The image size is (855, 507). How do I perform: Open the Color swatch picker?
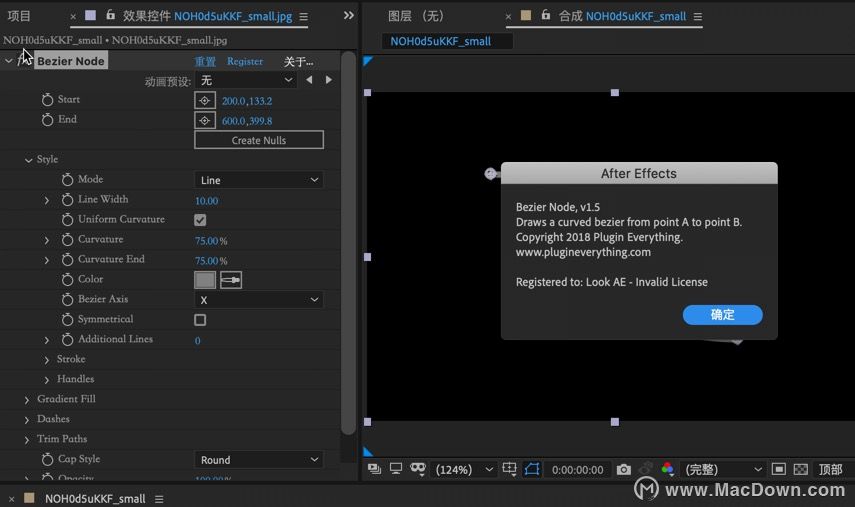click(x=204, y=280)
